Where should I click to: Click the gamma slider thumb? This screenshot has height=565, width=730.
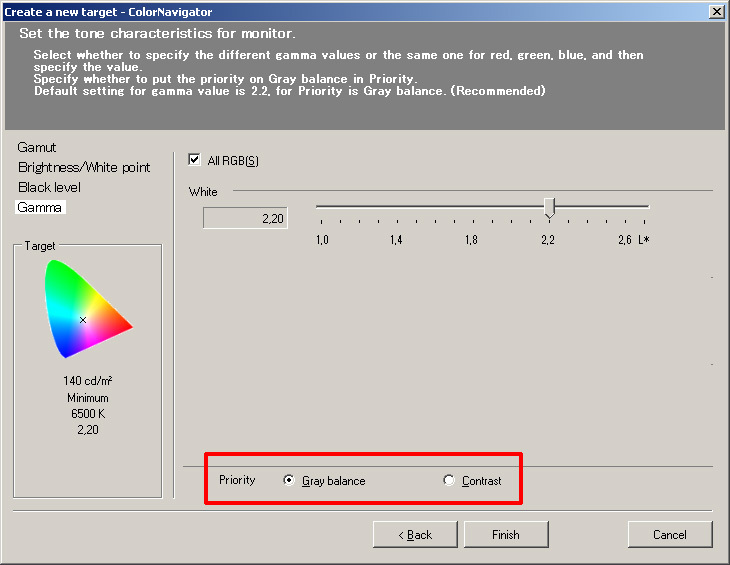coord(549,208)
